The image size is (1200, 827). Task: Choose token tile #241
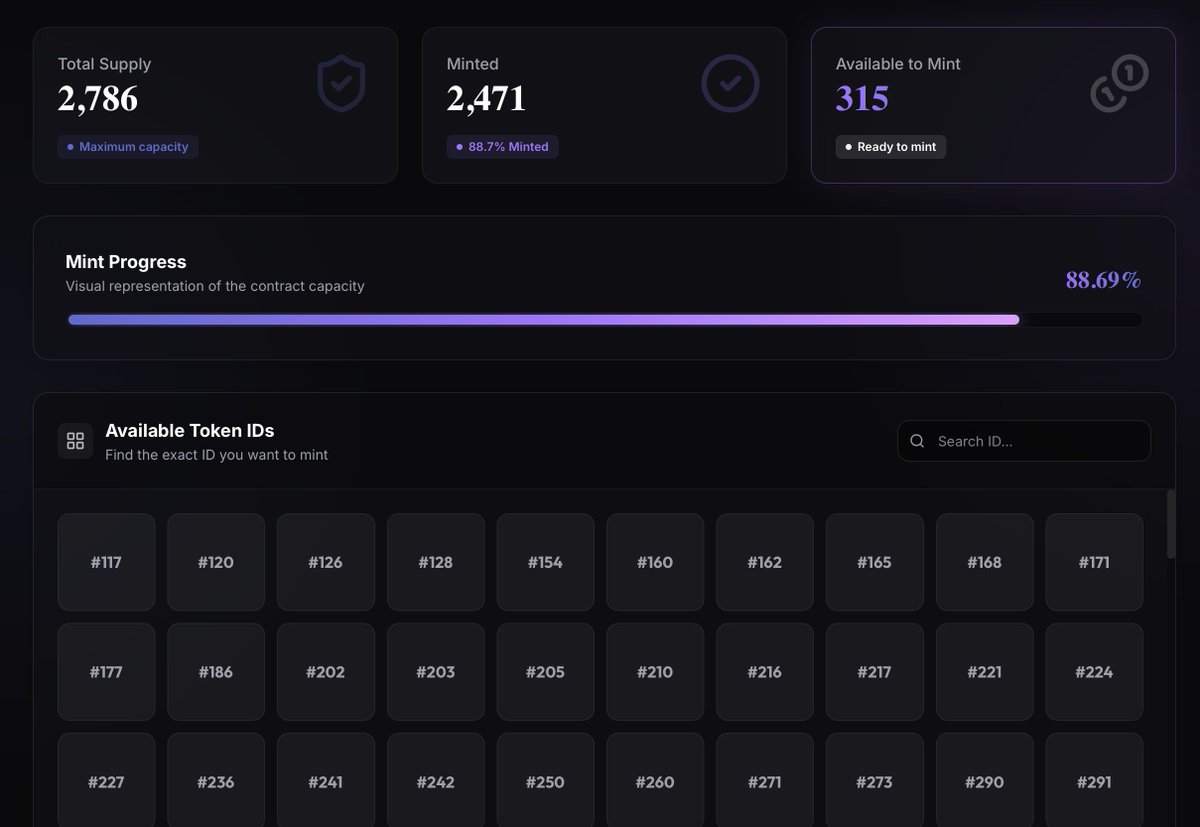[x=326, y=780]
